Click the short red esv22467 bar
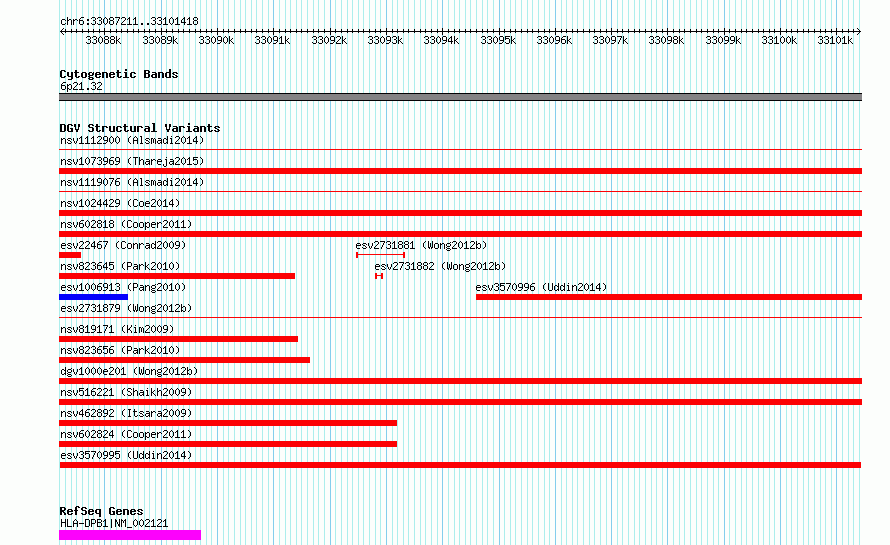 [70, 255]
